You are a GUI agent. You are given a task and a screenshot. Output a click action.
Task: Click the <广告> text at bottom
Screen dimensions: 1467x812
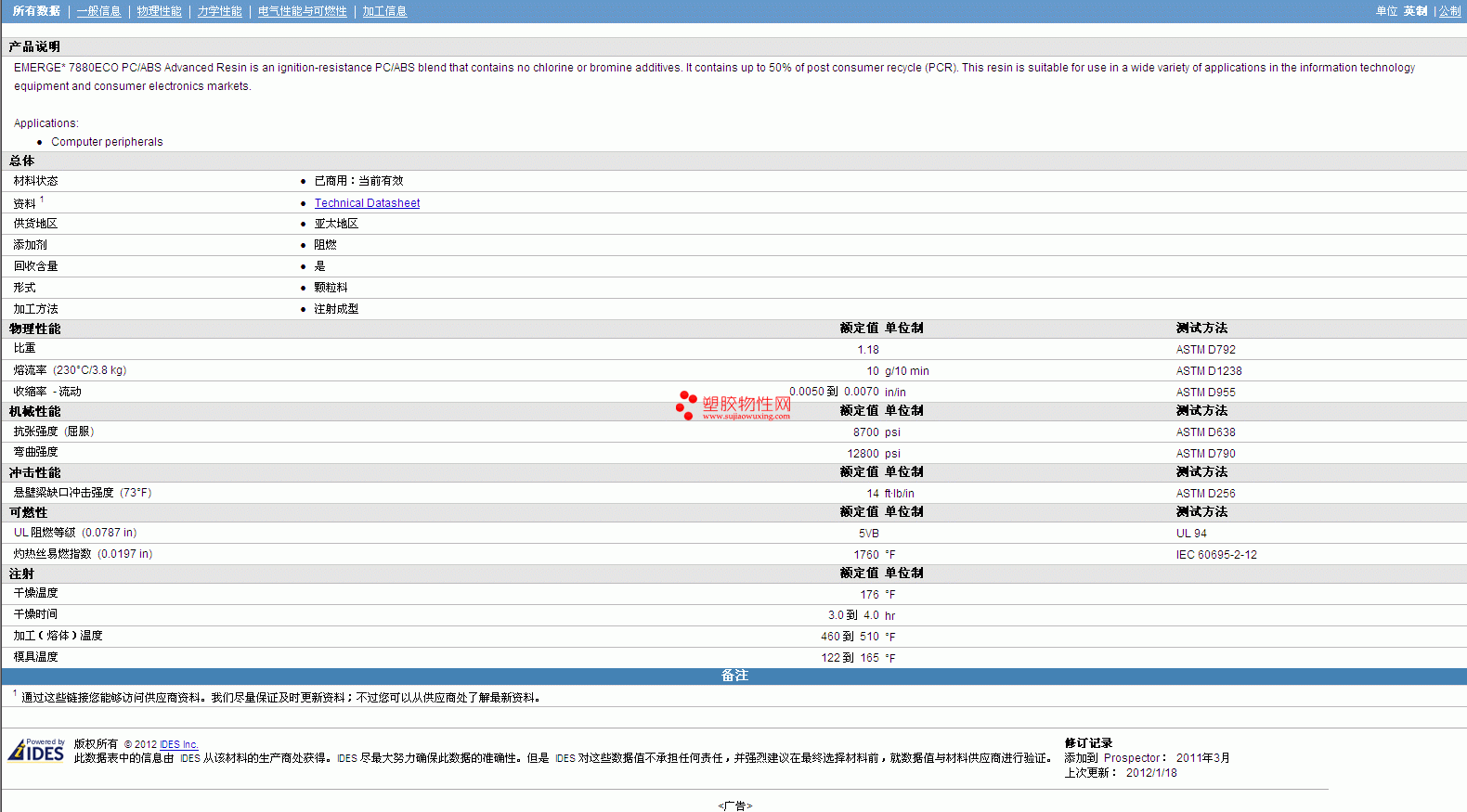(x=734, y=806)
